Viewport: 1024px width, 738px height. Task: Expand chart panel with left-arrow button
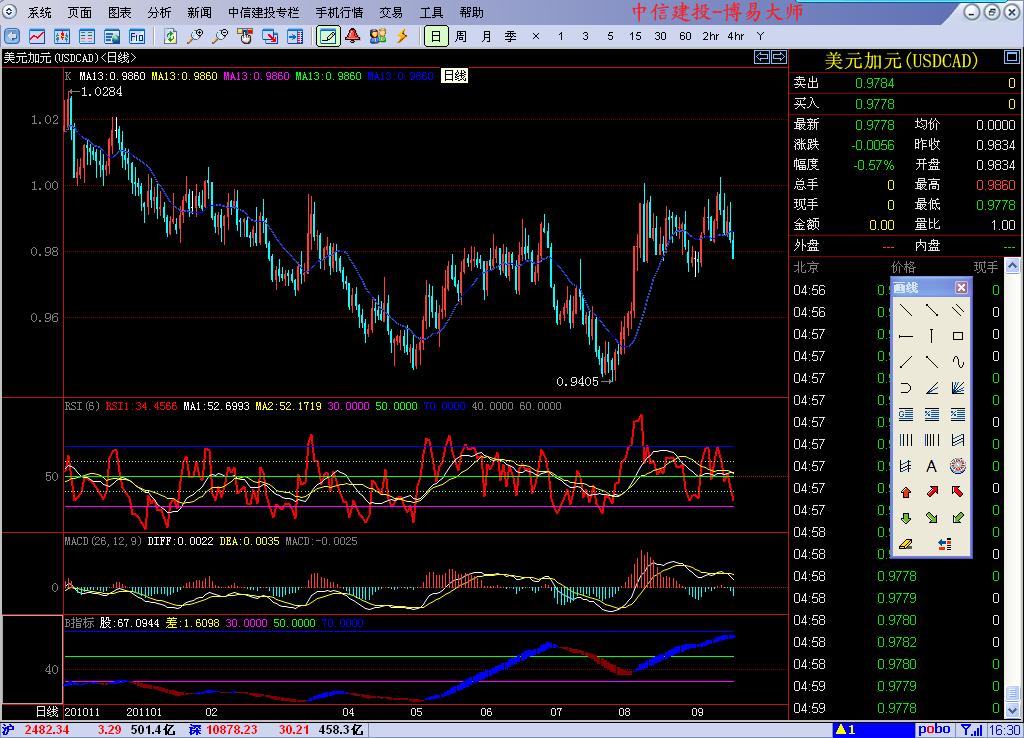[x=761, y=58]
